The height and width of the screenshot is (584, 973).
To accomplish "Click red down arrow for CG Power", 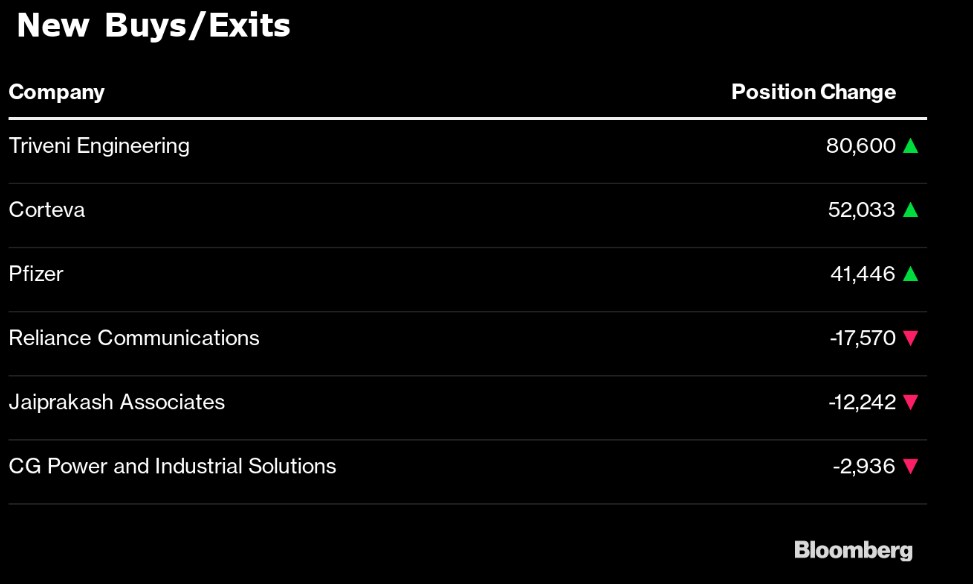I will tap(910, 466).
